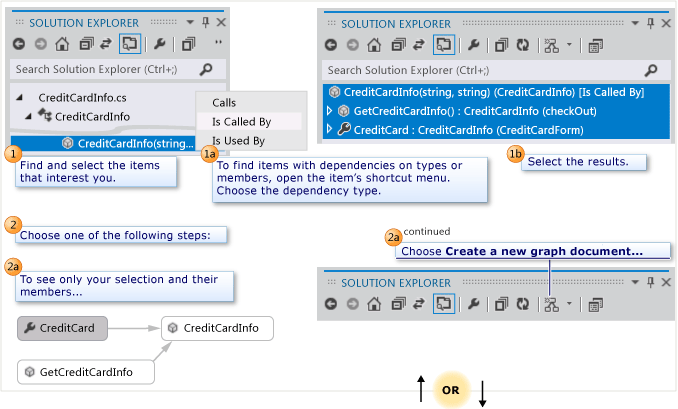678x409 pixels.
Task: Open graph icon dropdown arrow in results panel
Action: point(569,45)
